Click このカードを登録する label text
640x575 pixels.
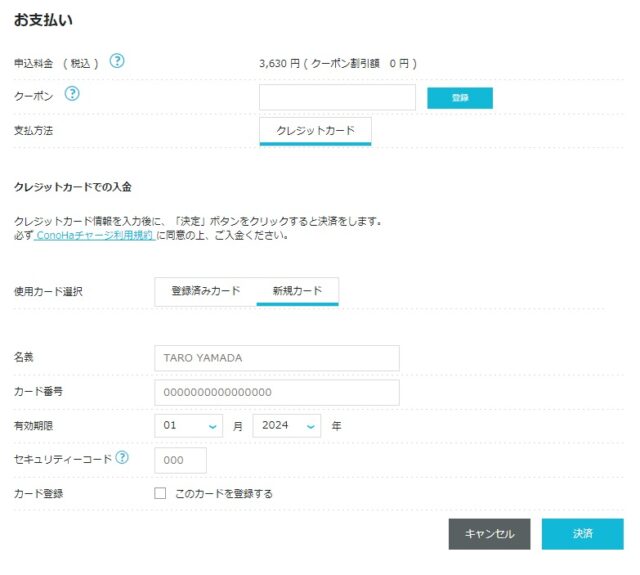224,493
